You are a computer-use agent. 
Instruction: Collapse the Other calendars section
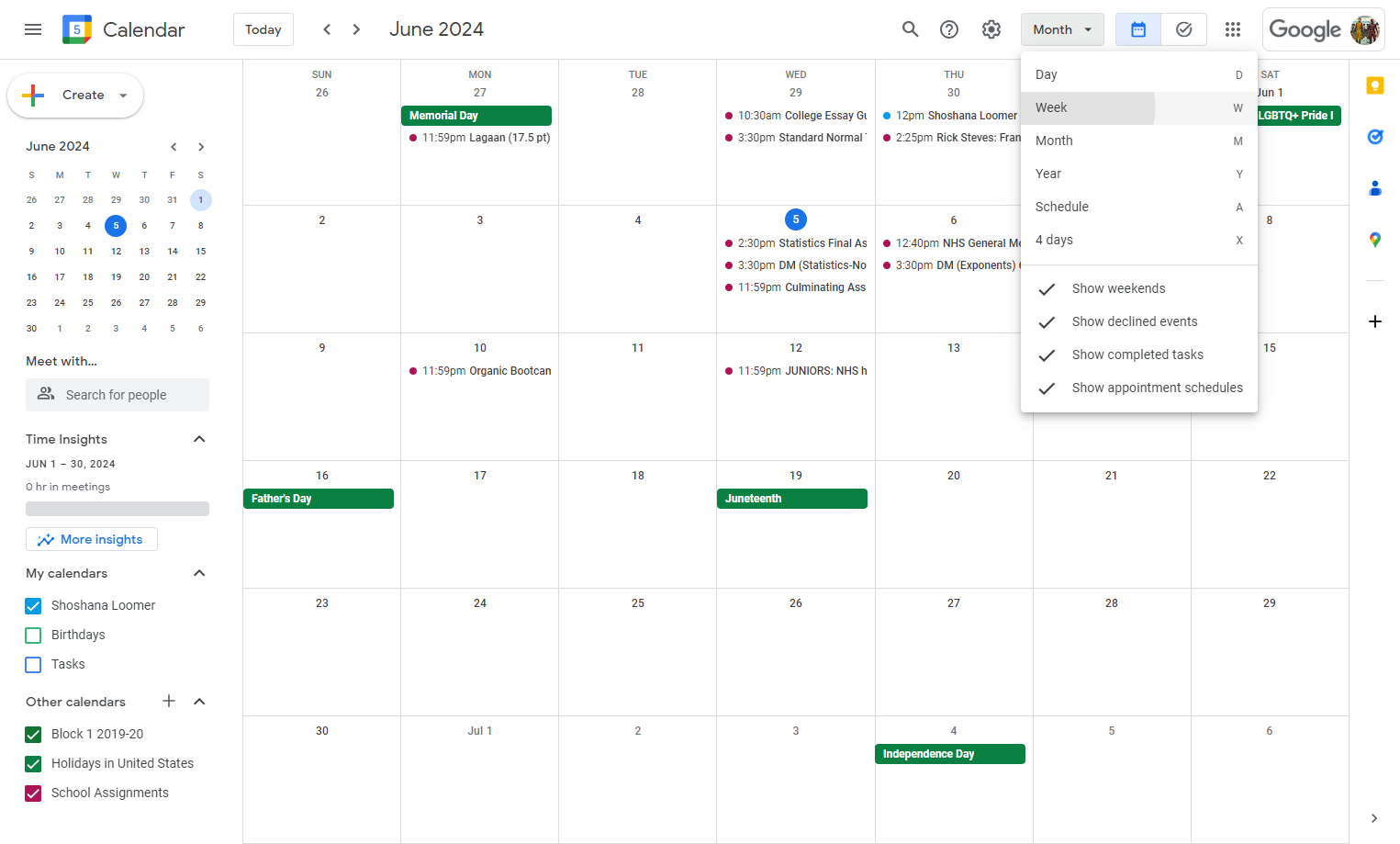coord(199,702)
